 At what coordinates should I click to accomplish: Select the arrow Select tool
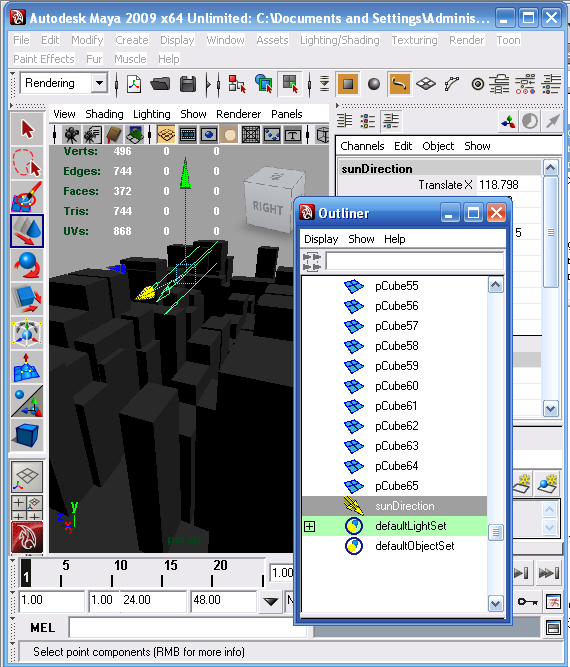[x=27, y=130]
